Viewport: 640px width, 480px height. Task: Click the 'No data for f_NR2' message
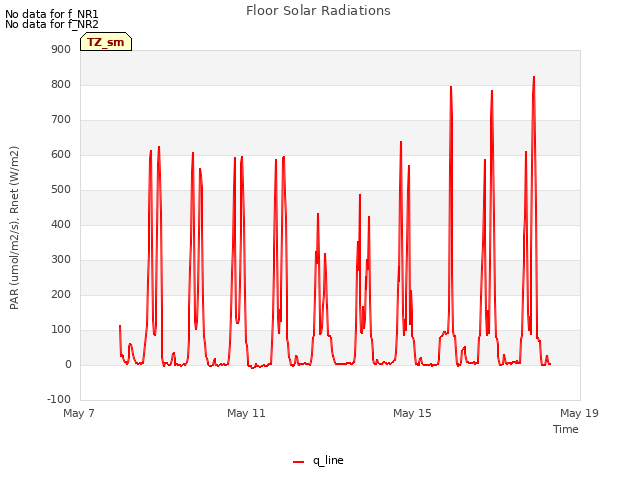point(52,24)
